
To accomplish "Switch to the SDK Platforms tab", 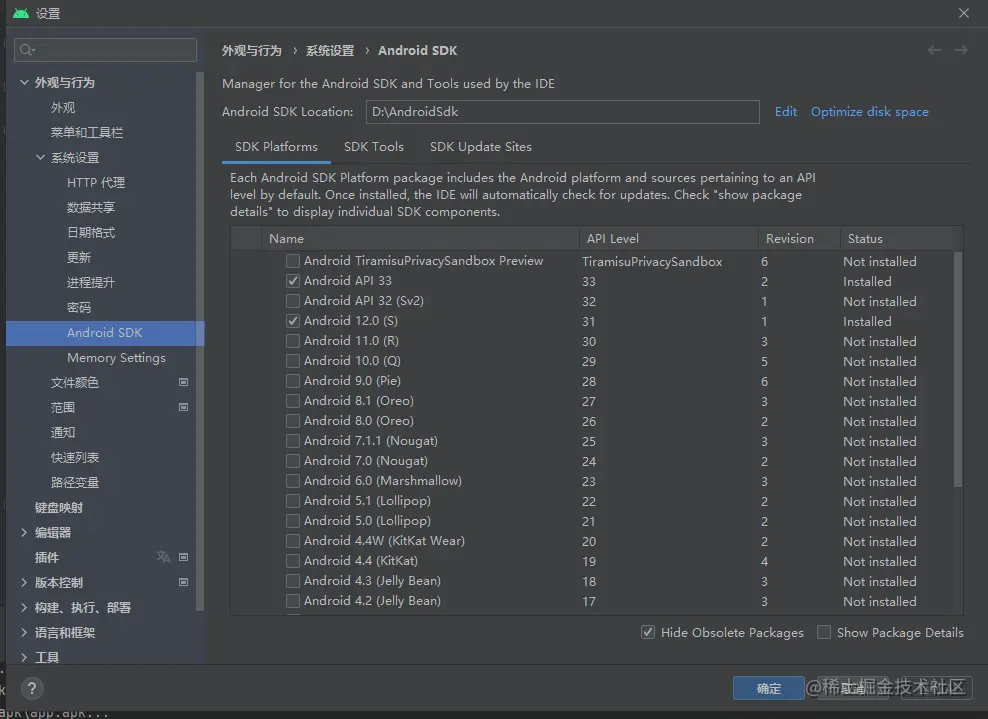I will click(276, 147).
